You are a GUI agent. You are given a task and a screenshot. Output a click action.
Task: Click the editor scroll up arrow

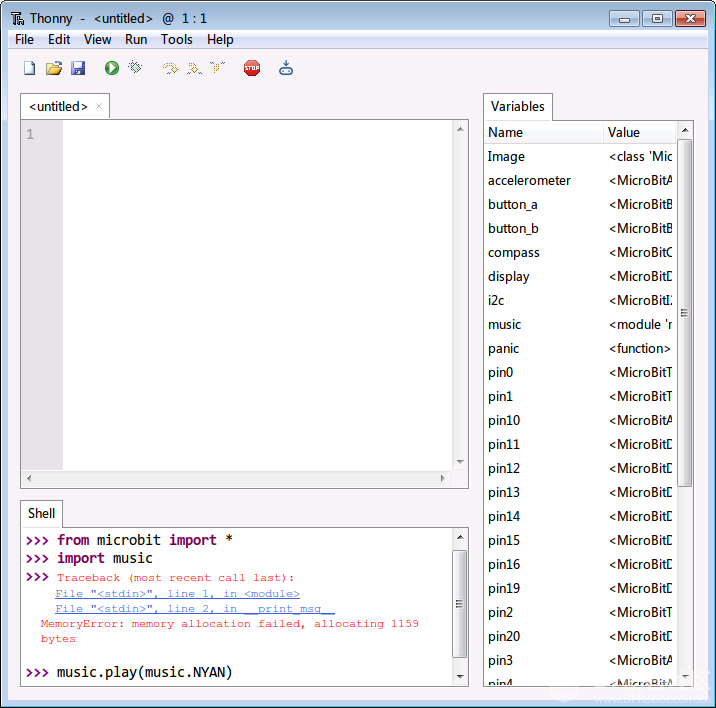click(460, 129)
